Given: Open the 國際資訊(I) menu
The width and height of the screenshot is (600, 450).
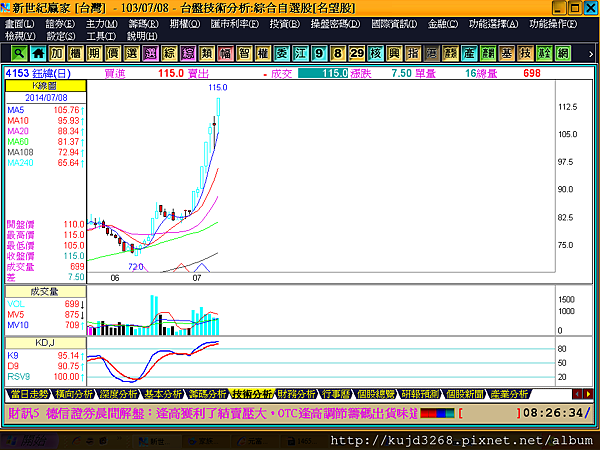Looking at the screenshot, I should 394,24.
